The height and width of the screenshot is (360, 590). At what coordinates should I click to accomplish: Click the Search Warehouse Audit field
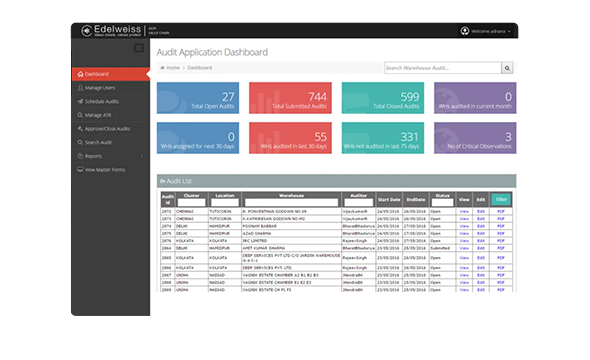(442, 68)
